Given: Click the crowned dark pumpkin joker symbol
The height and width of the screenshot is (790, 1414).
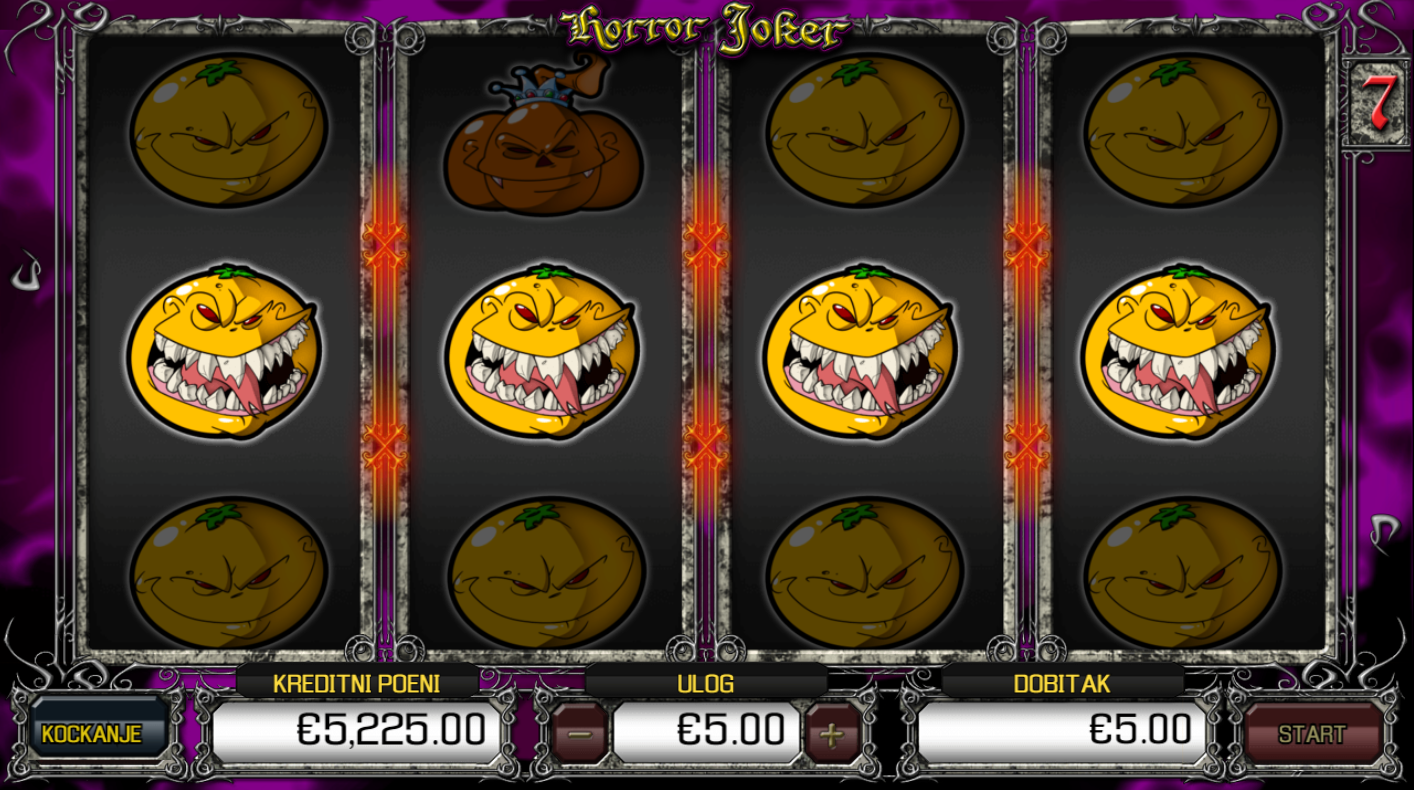Looking at the screenshot, I should pyautogui.click(x=544, y=135).
